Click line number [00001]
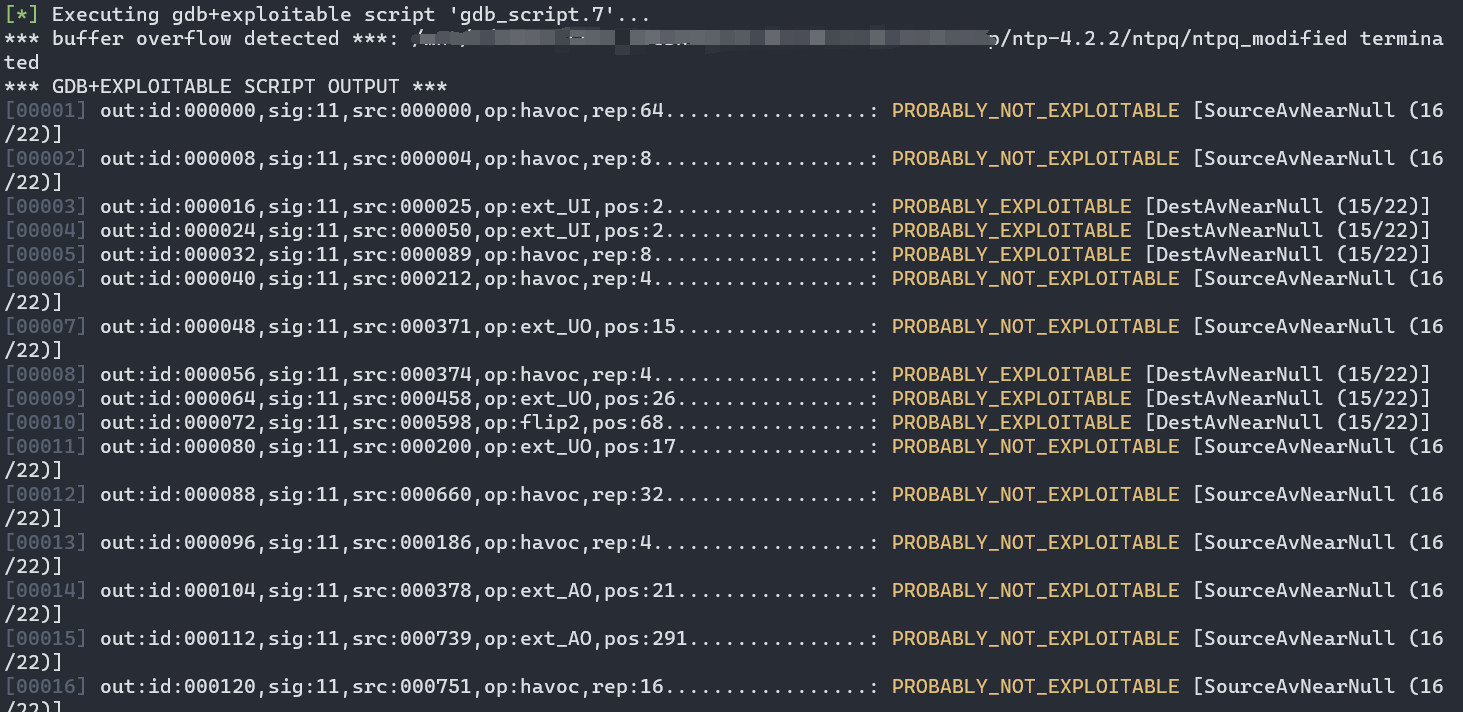Screen dimensions: 1463x712 click(46, 111)
